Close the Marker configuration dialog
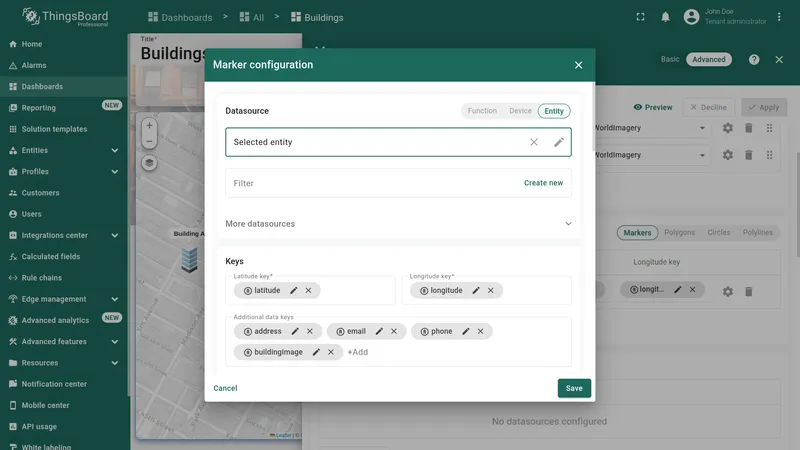This screenshot has height=450, width=800. 578,65
